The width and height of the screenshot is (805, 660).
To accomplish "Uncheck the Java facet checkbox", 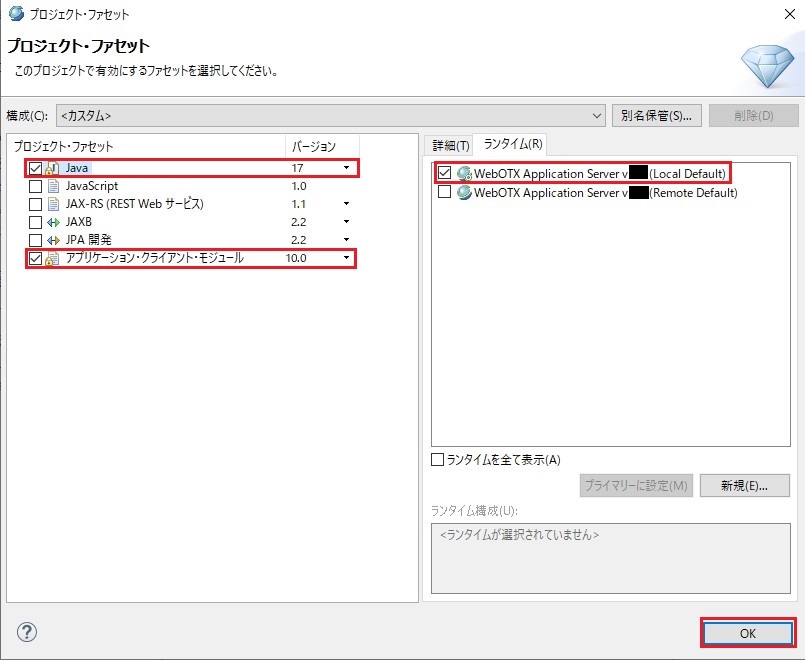I will 36,168.
